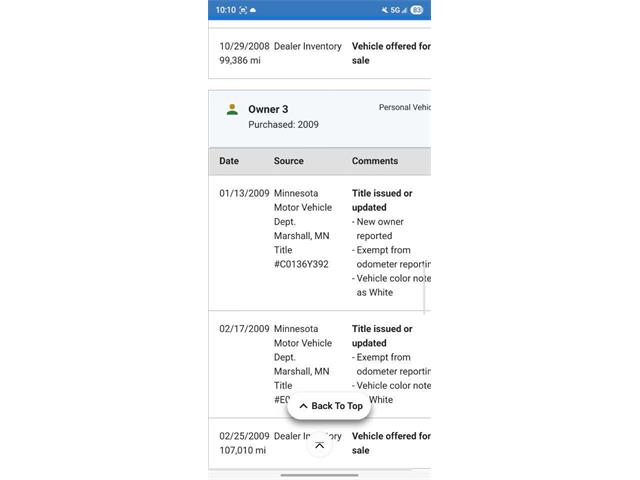The height and width of the screenshot is (480, 640).
Task: Tap the 107,010 mi mileage value
Action: [x=242, y=450]
